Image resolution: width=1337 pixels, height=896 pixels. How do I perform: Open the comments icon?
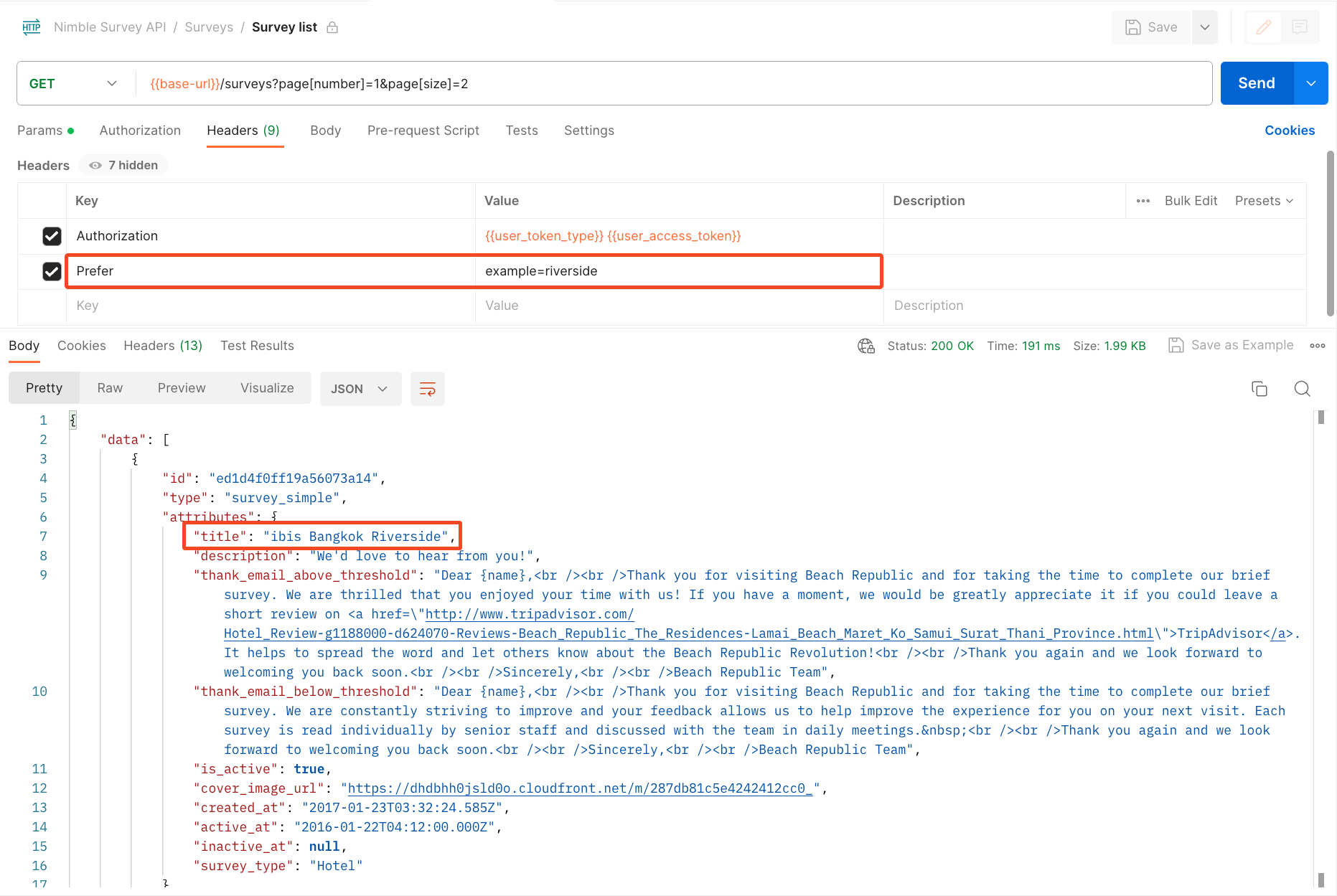pyautogui.click(x=1299, y=27)
